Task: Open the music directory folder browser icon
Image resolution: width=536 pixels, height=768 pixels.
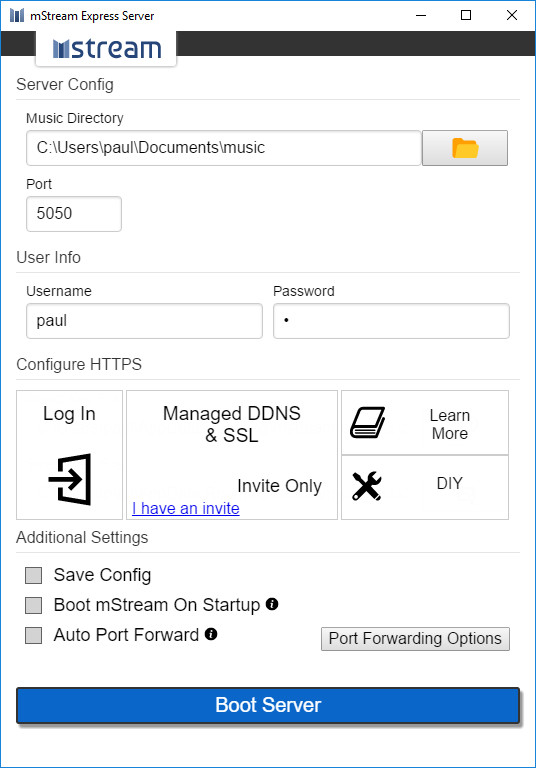Action: [x=464, y=148]
